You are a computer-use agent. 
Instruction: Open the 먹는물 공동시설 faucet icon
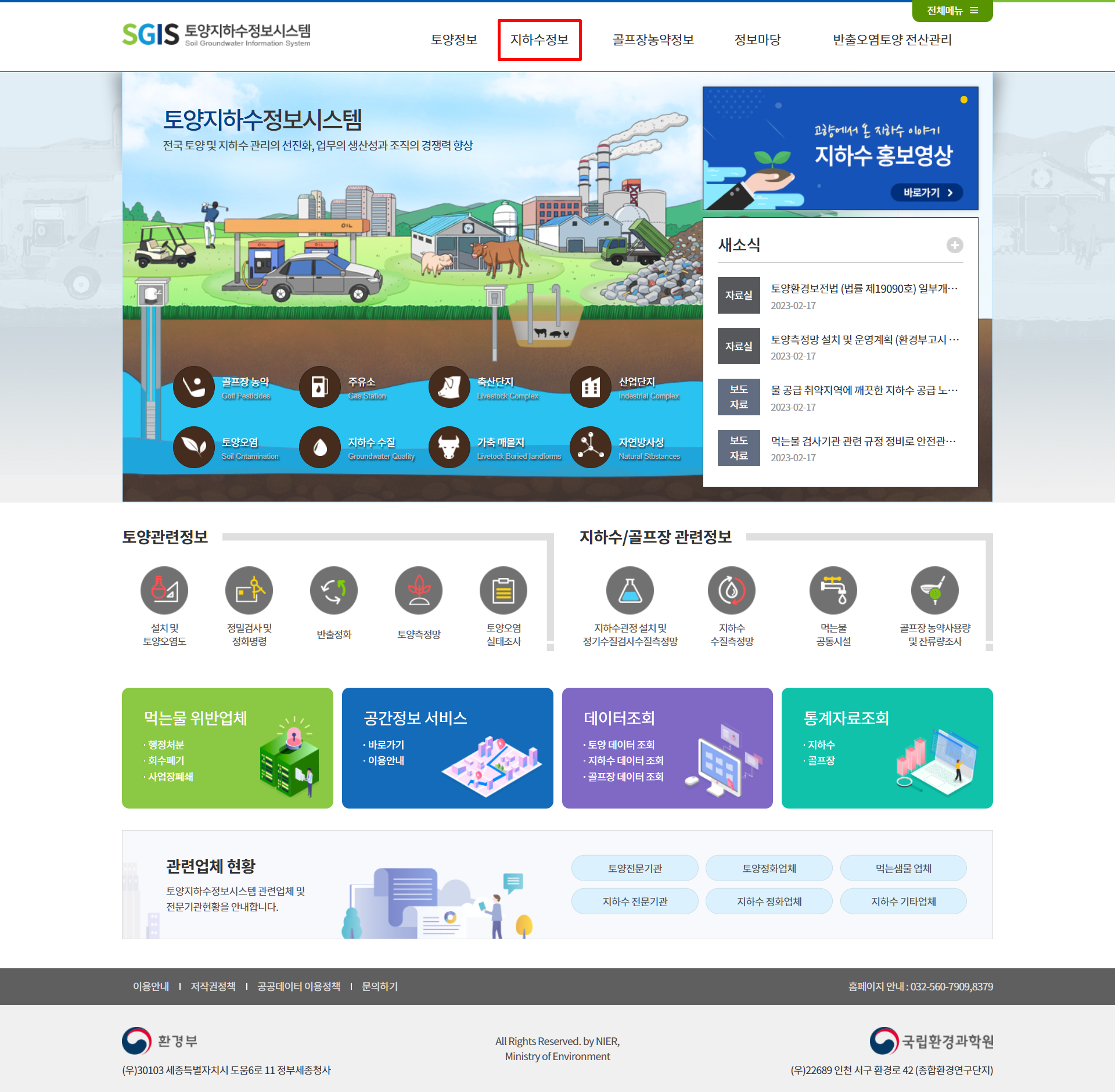coord(833,591)
